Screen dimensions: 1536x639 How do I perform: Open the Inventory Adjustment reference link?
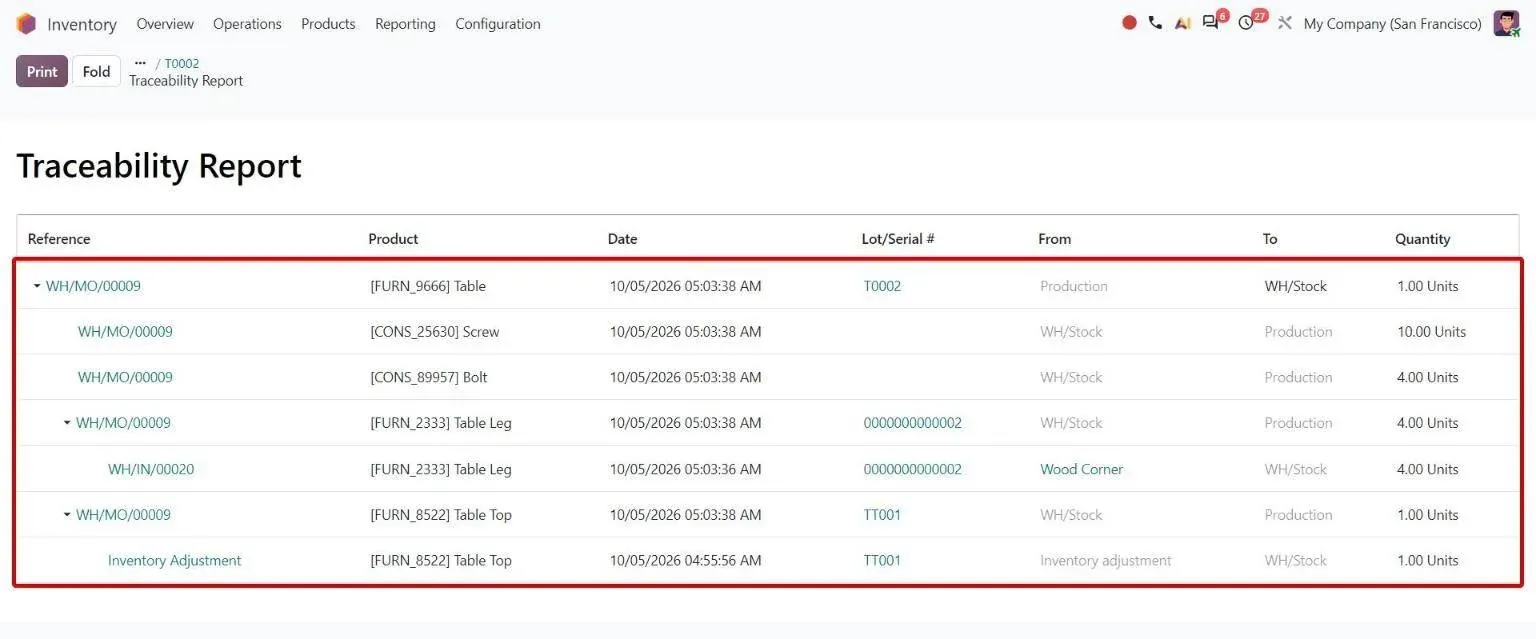(175, 561)
